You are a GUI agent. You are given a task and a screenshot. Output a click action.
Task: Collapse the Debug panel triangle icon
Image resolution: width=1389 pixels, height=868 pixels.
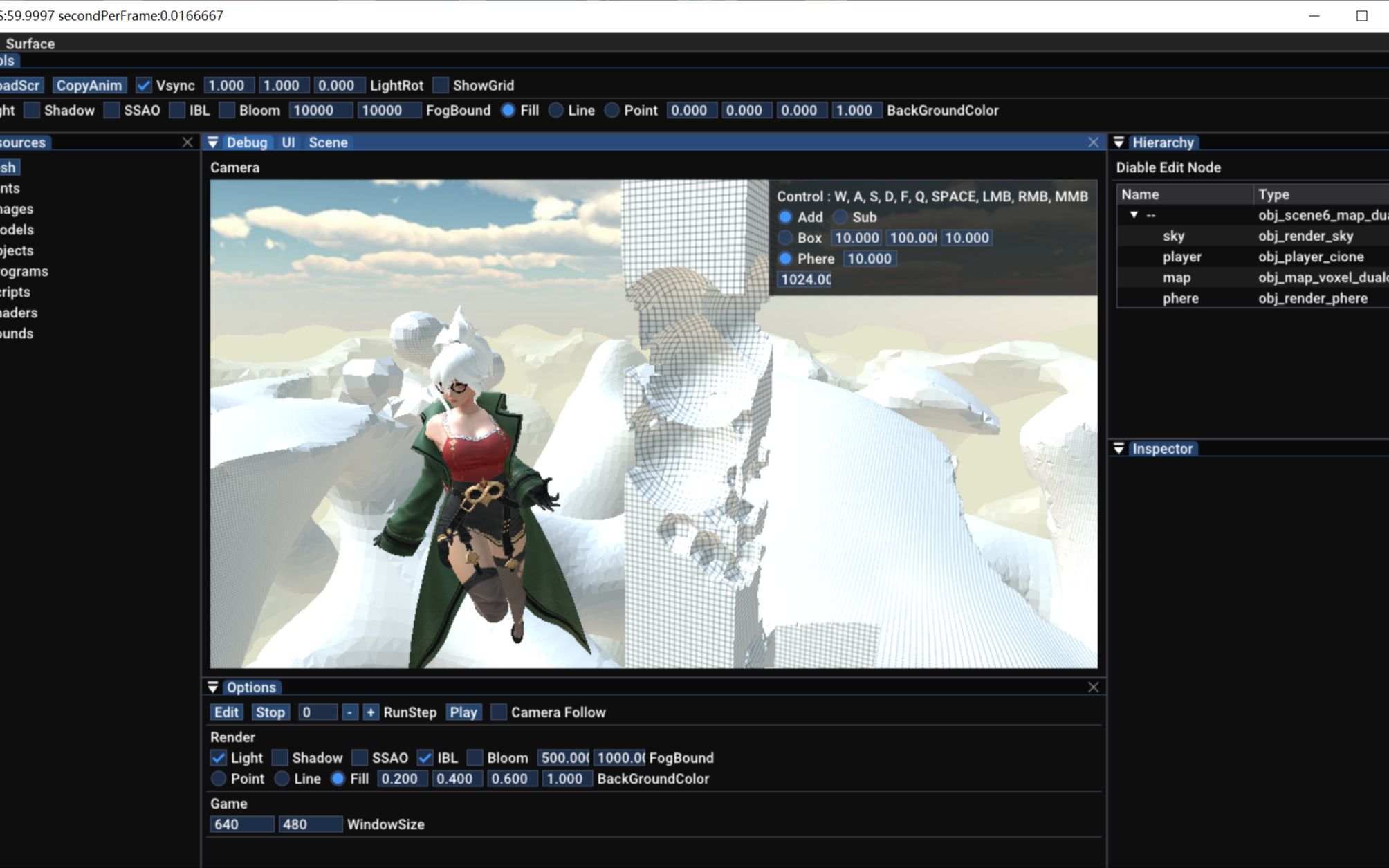tap(213, 142)
